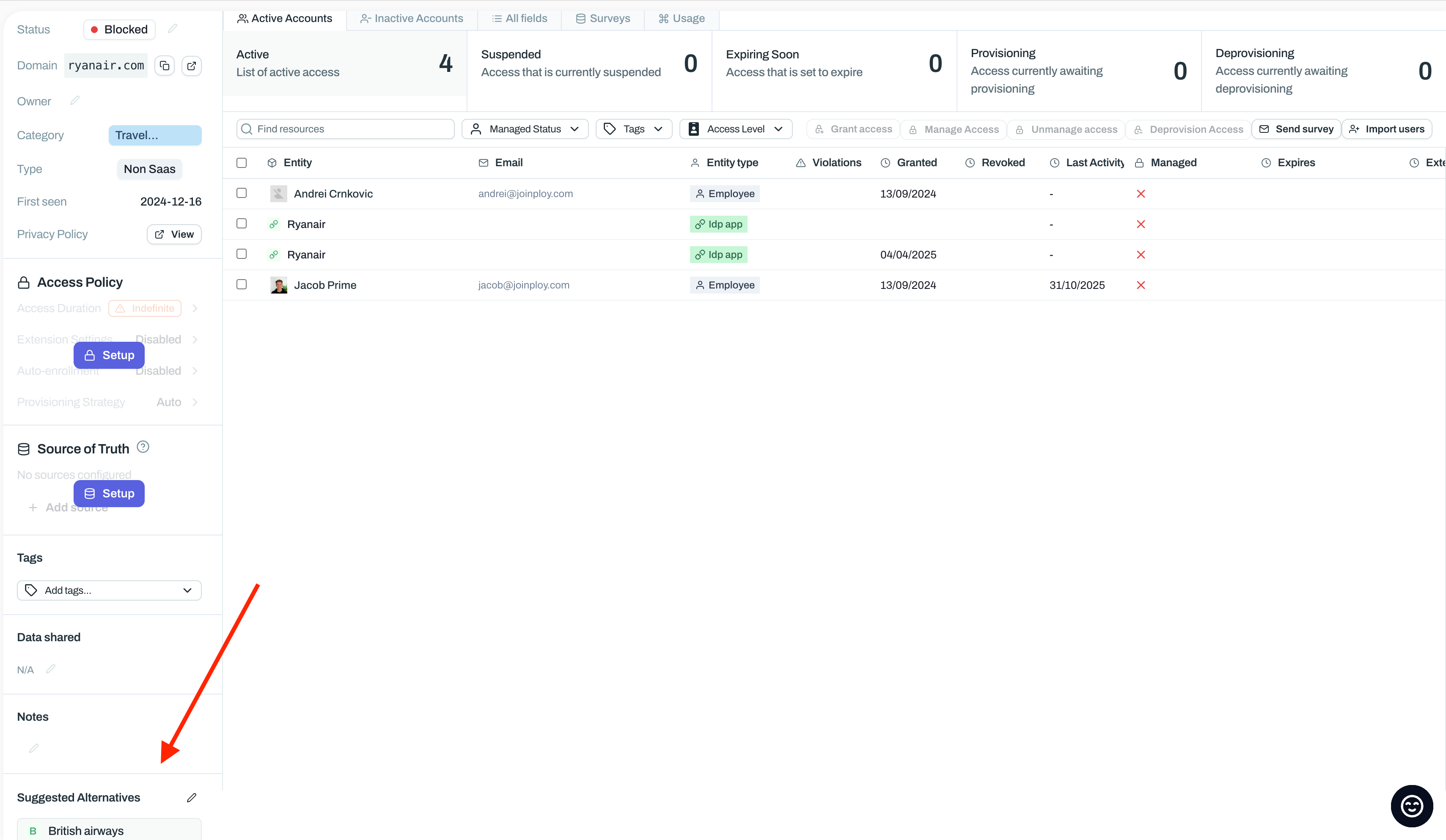
Task: Click the Import users button
Action: click(1386, 129)
